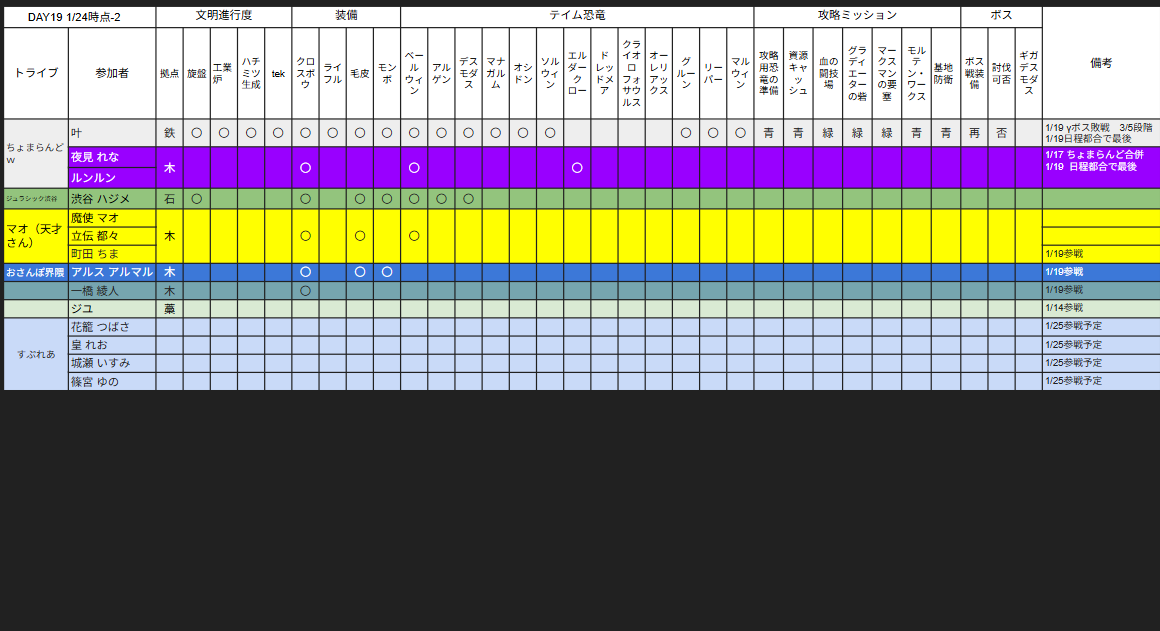The image size is (1160, 631).
Task: Select participant cell '皇 れお'
Action: point(112,345)
